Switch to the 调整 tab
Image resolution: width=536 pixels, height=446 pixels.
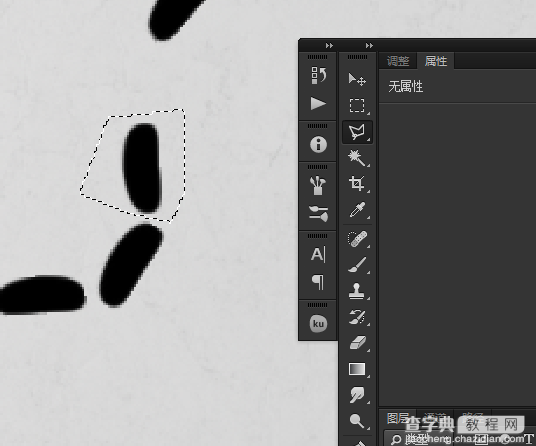(398, 62)
